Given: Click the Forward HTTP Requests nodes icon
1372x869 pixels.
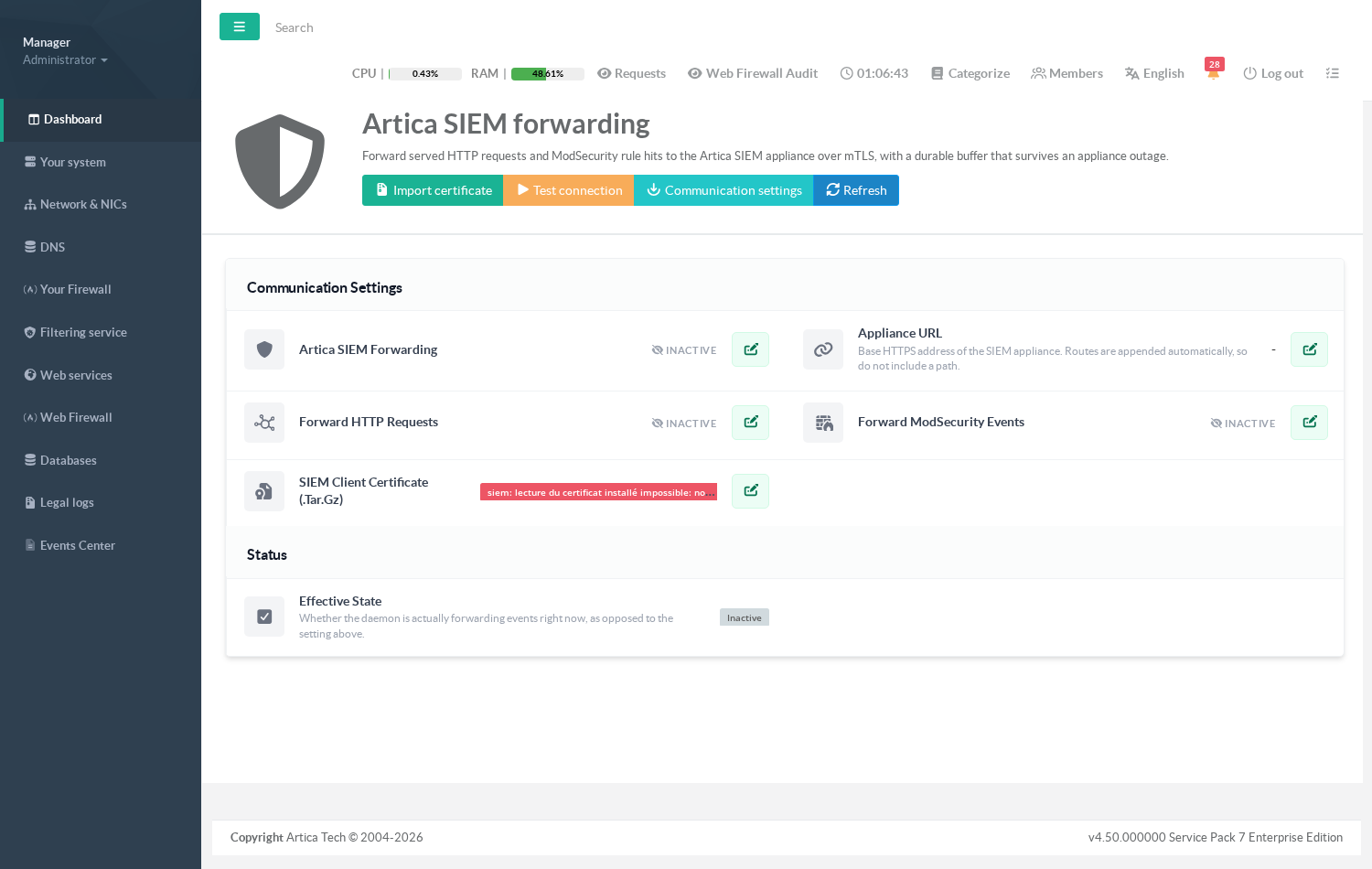Looking at the screenshot, I should (264, 423).
